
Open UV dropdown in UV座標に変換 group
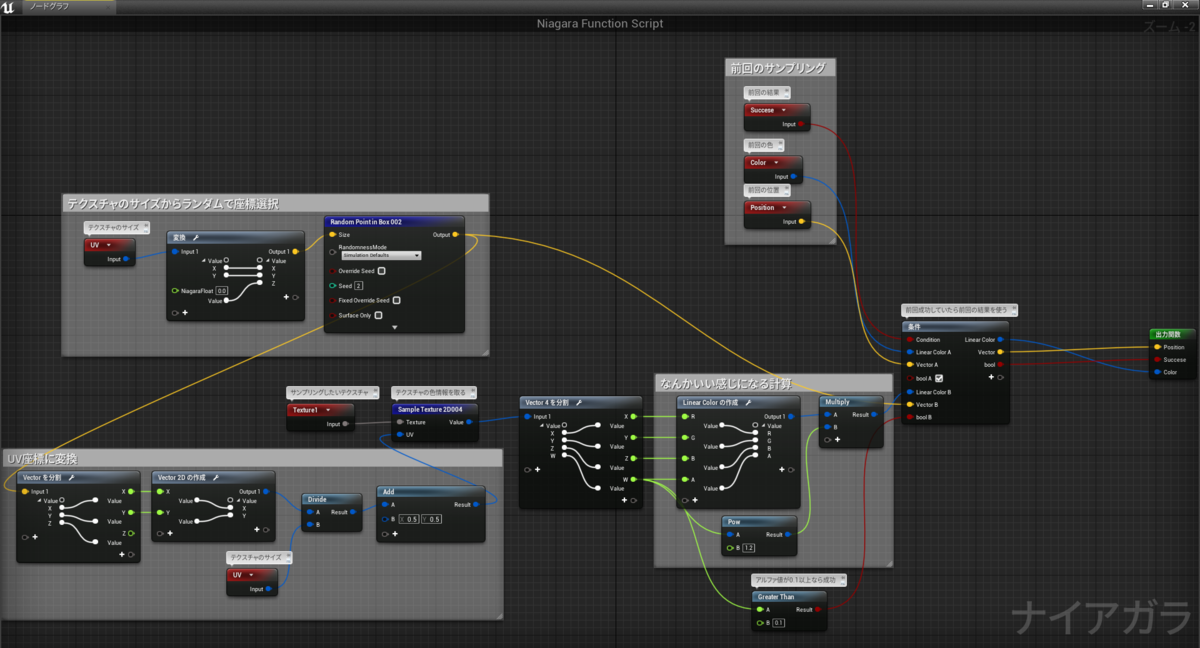coord(250,575)
